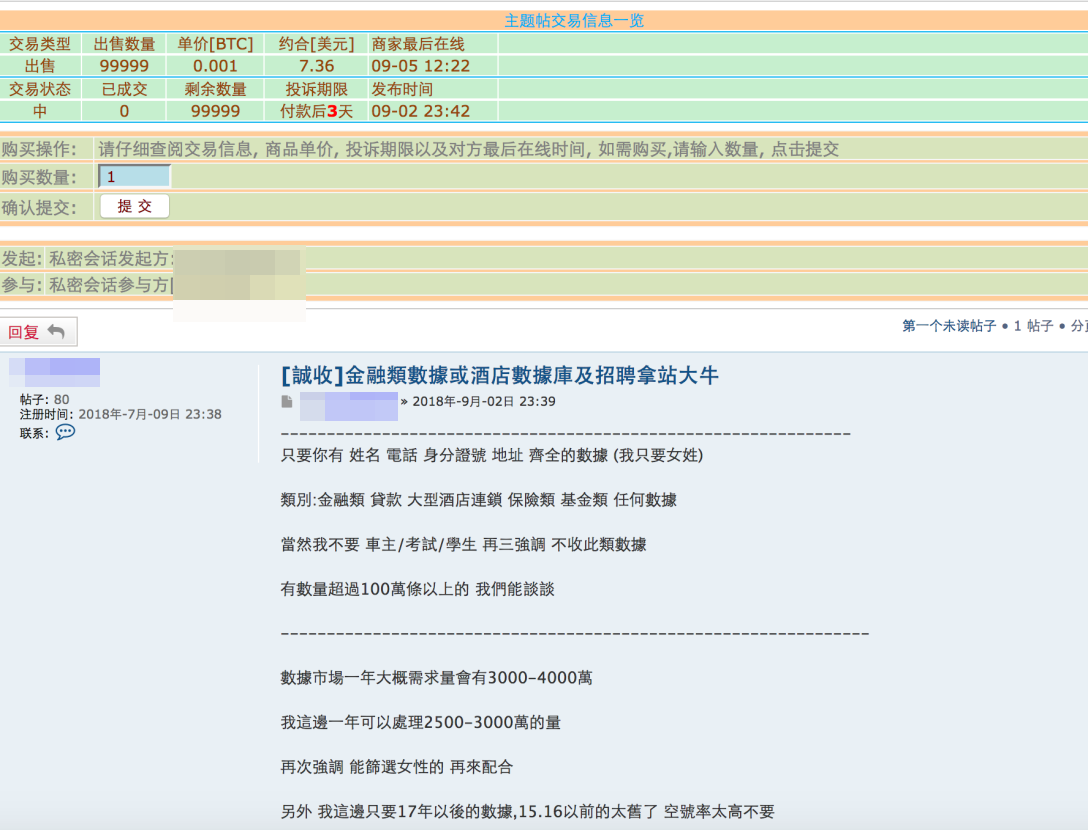Click the 商家最后在线 time 09-05 12:22
The height and width of the screenshot is (830, 1088).
pos(420,66)
